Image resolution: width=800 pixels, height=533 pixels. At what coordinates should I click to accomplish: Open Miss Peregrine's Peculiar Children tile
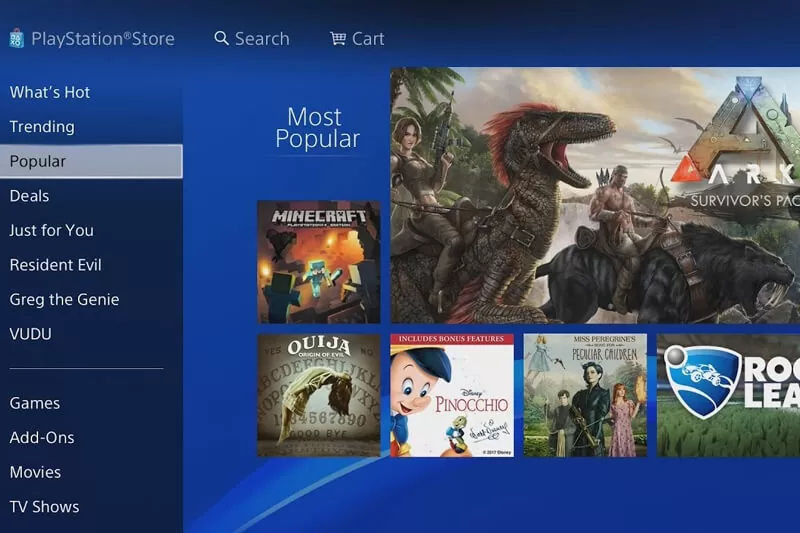coord(585,395)
